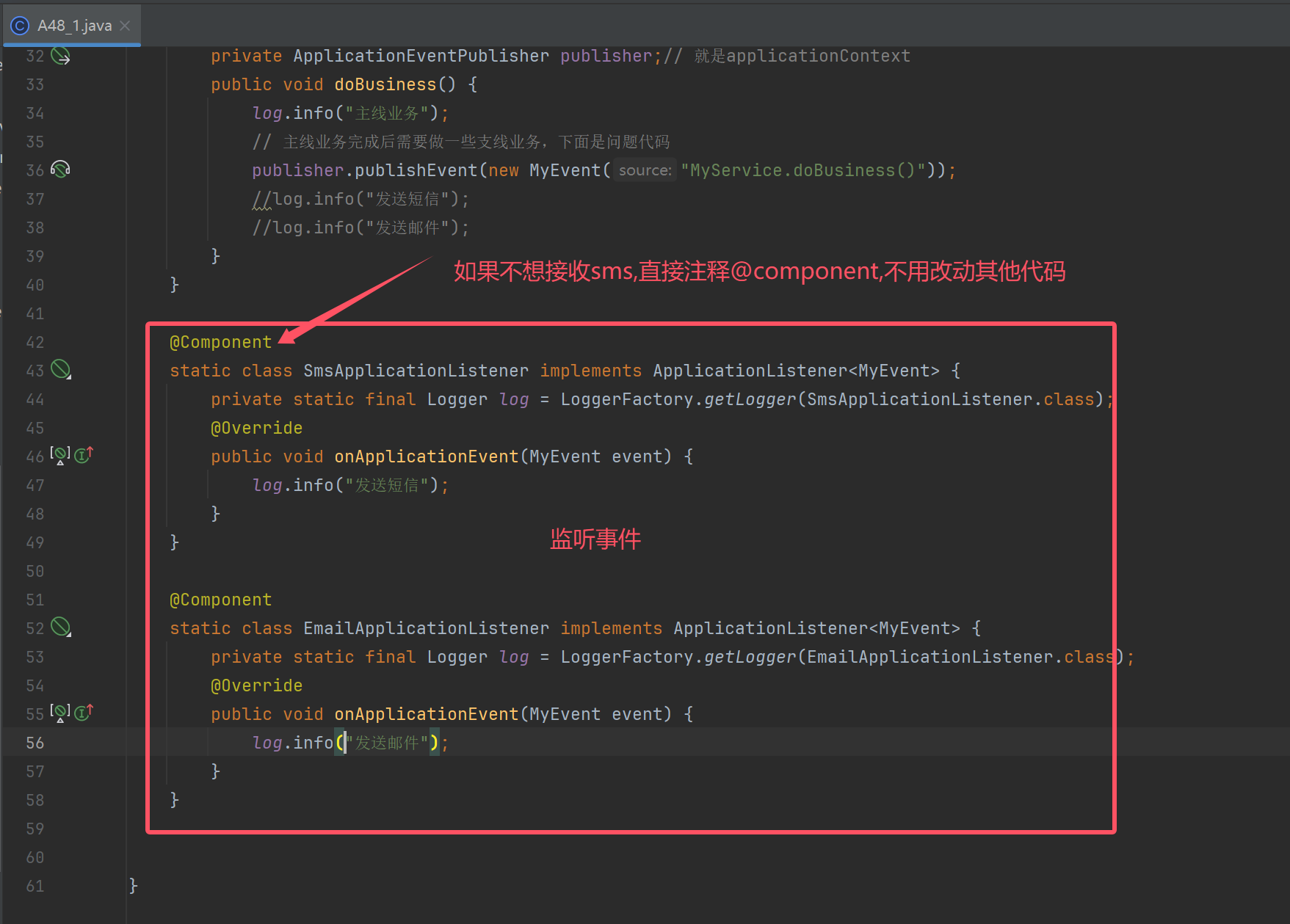Image resolution: width=1290 pixels, height=924 pixels.
Task: Click the implements-method gutter icon on line 46
Action: (84, 455)
